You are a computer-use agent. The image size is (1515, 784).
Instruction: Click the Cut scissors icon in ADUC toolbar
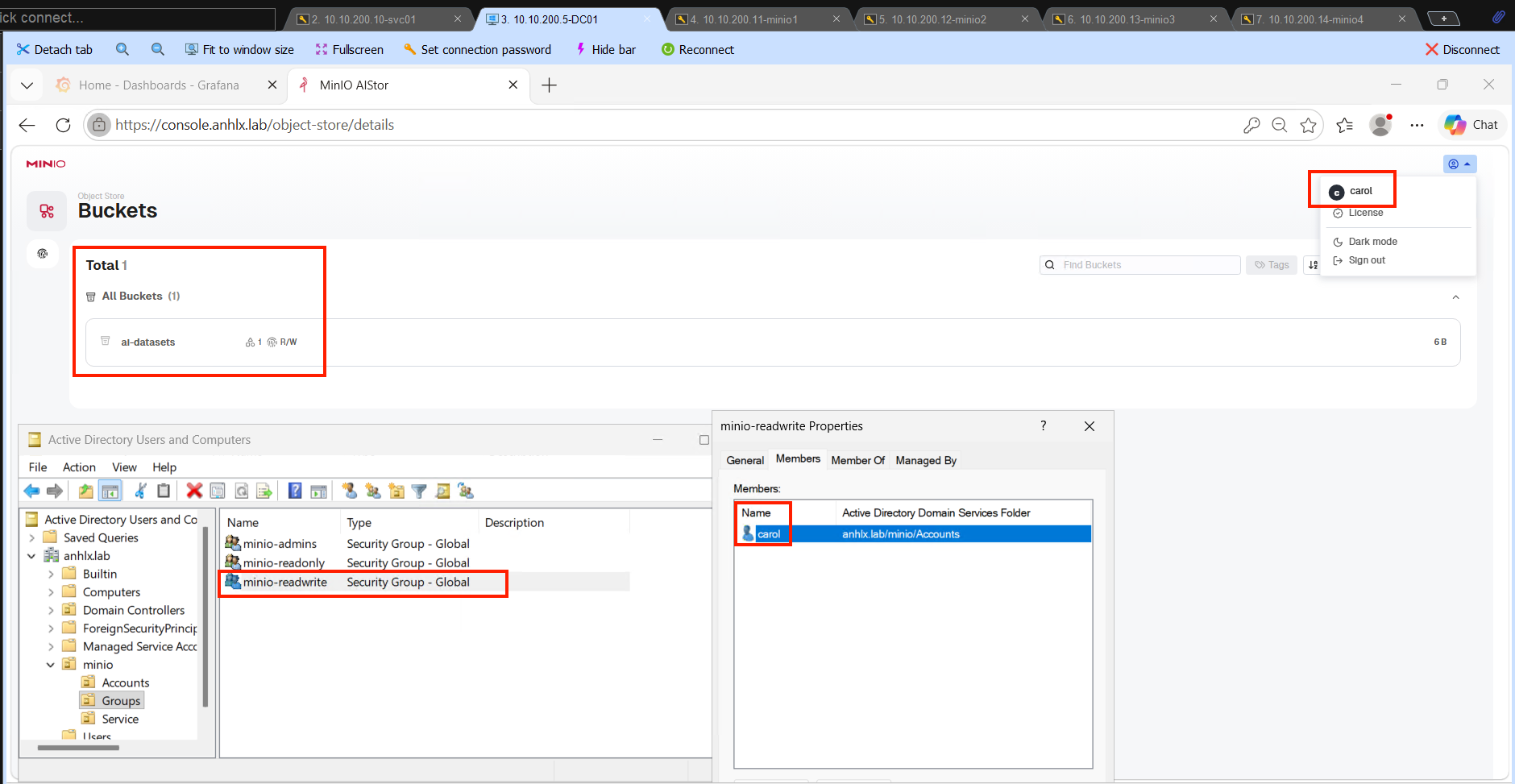click(140, 491)
